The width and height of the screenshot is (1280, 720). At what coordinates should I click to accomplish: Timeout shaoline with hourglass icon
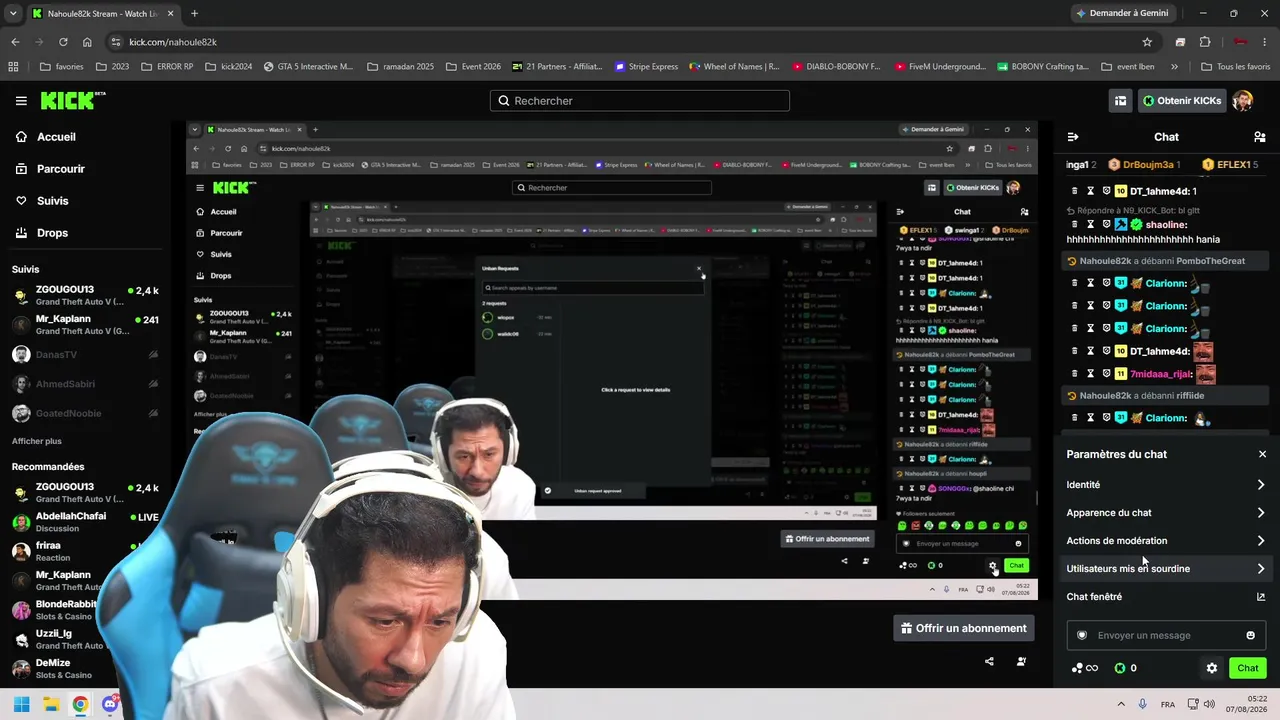[1091, 224]
